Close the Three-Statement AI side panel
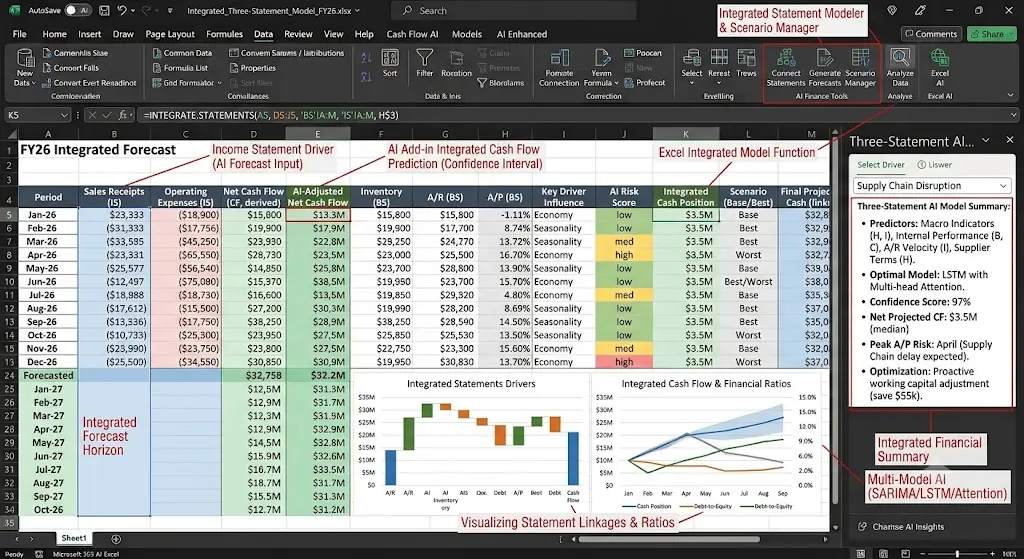The image size is (1024, 559). [x=1010, y=140]
